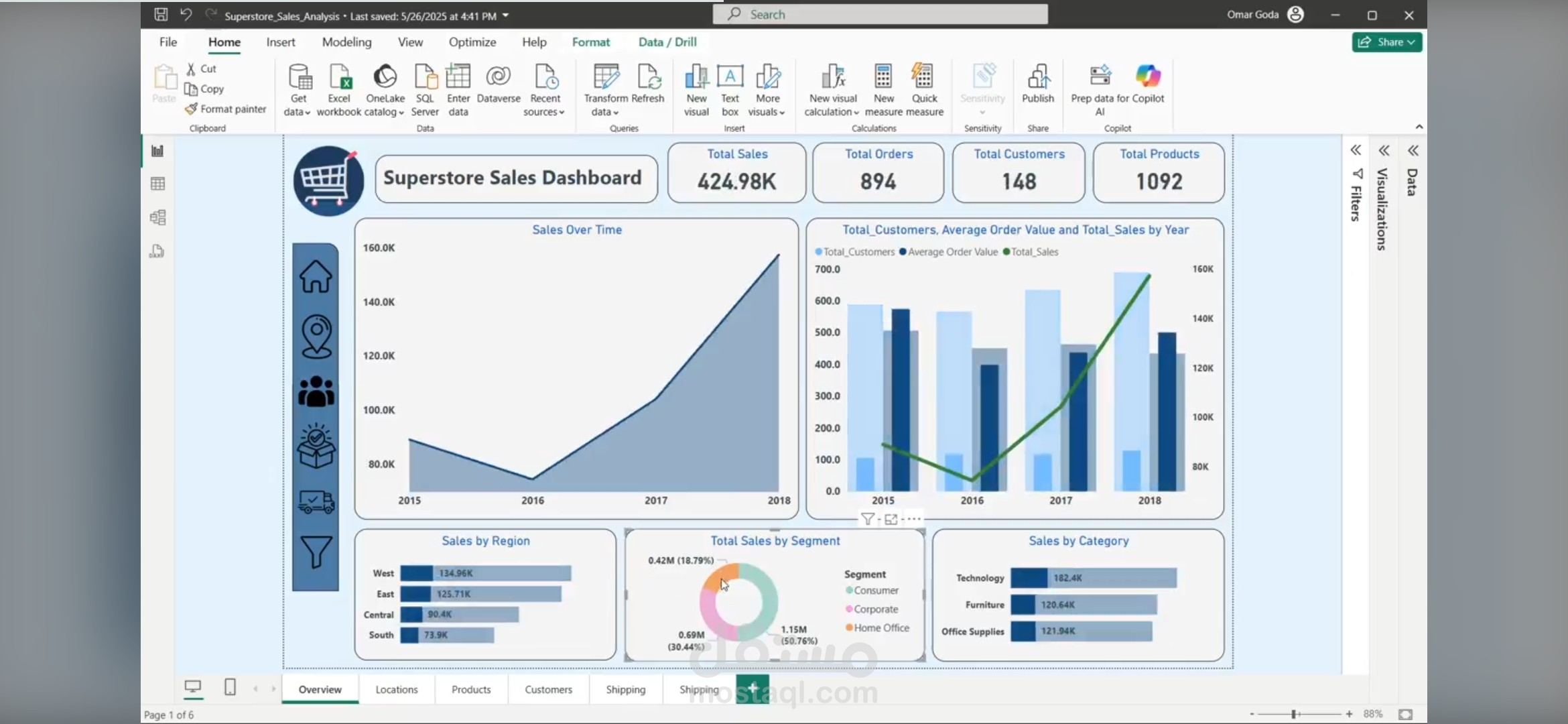Viewport: 1568px width, 724px height.
Task: Click the funnel icon in dashboard navigation panel
Action: (x=316, y=552)
